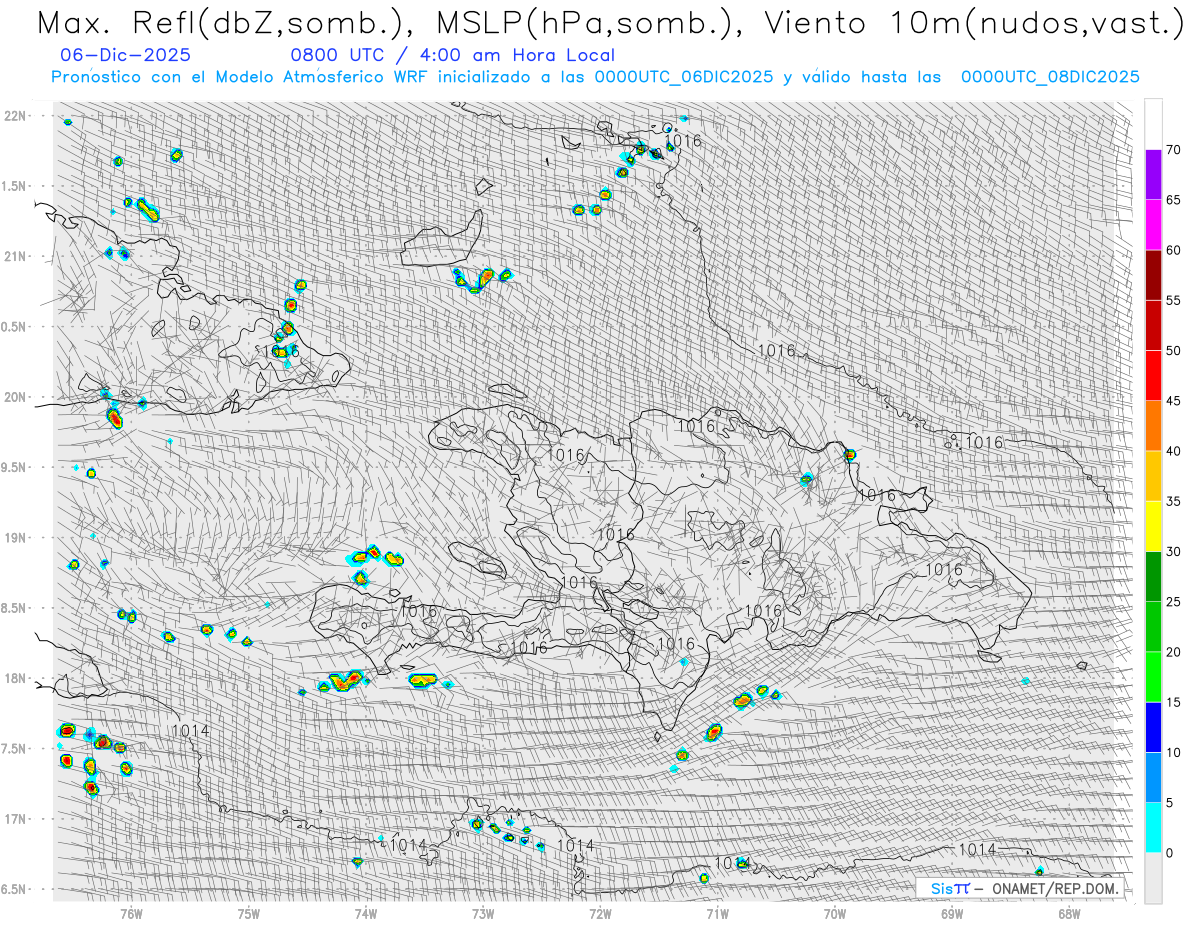The width and height of the screenshot is (1200, 927).
Task: Pick the dark blue 10–15 dBZ colorbar segment
Action: tap(1153, 727)
